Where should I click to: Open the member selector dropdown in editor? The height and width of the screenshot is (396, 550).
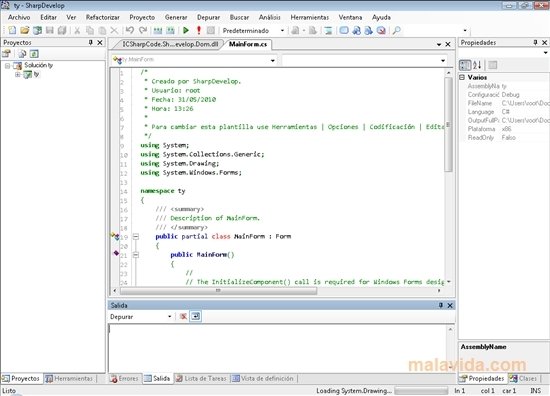coord(443,60)
